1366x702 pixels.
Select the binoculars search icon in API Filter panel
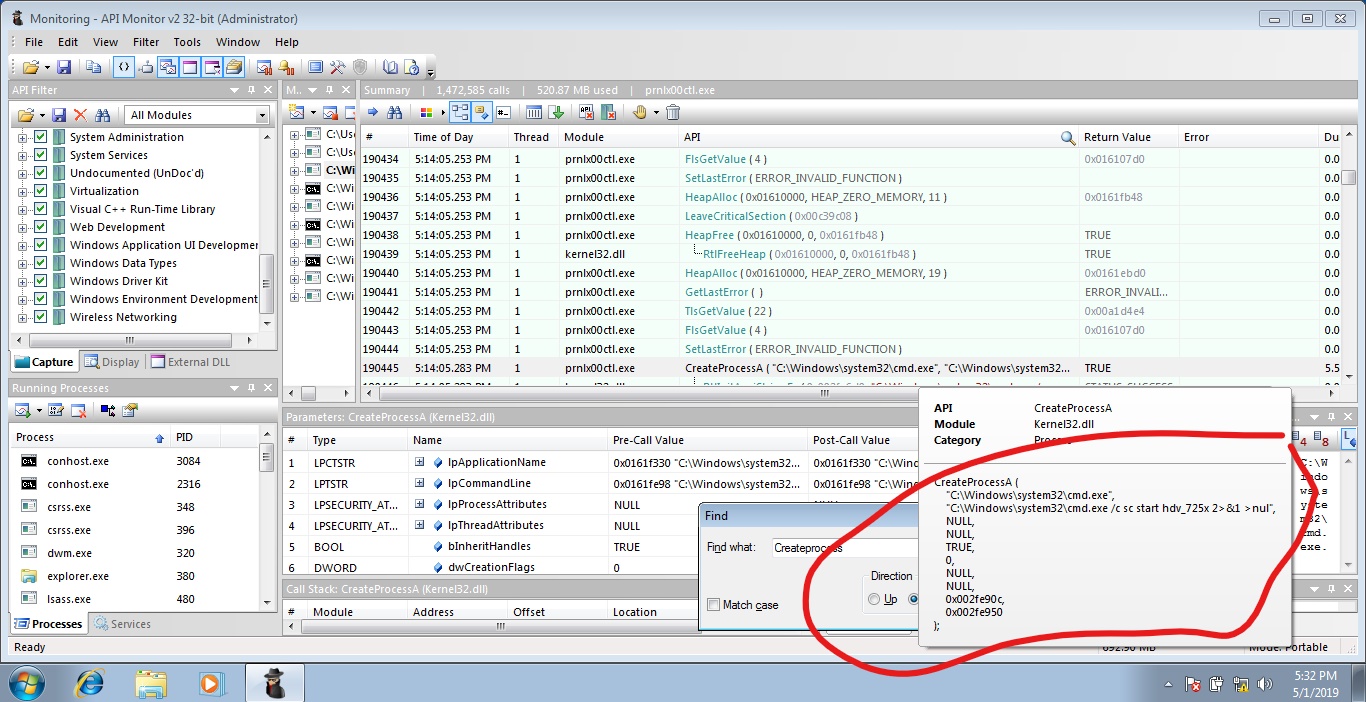104,112
